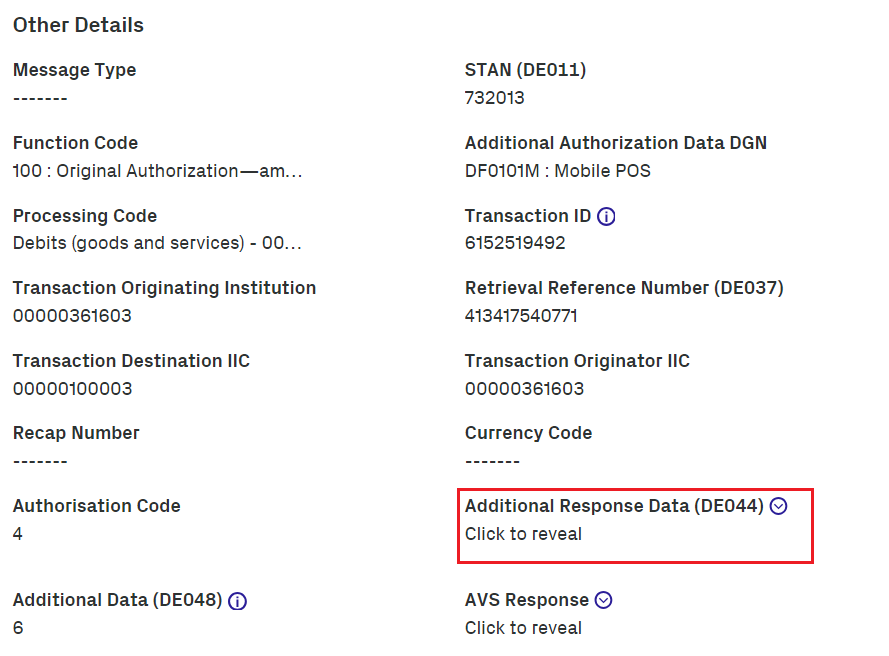Click the Message Type field label
The width and height of the screenshot is (889, 656).
tap(74, 70)
